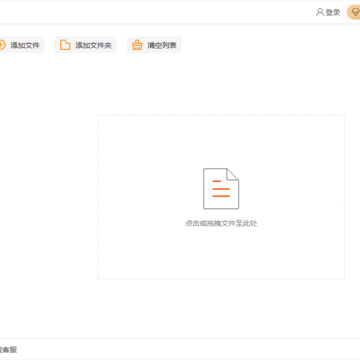Click the 清空列表 button

point(154,45)
